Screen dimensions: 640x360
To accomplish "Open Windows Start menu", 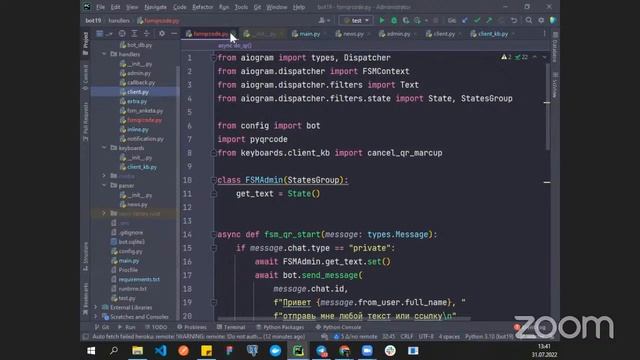I will (91, 351).
